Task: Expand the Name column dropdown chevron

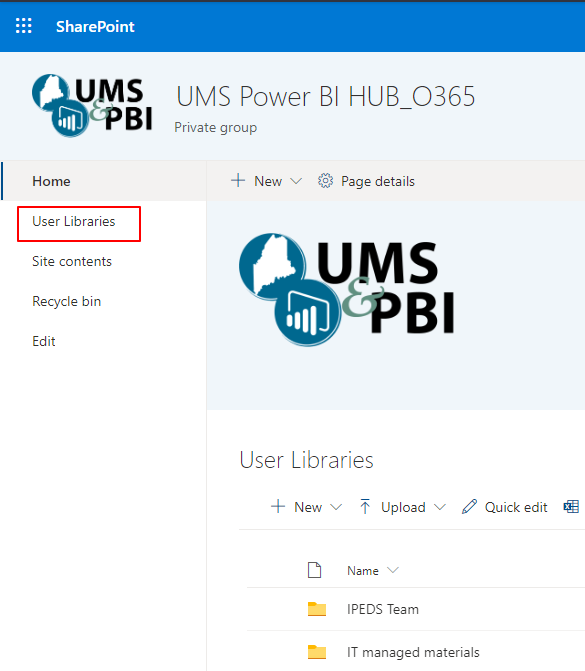Action: pyautogui.click(x=392, y=570)
